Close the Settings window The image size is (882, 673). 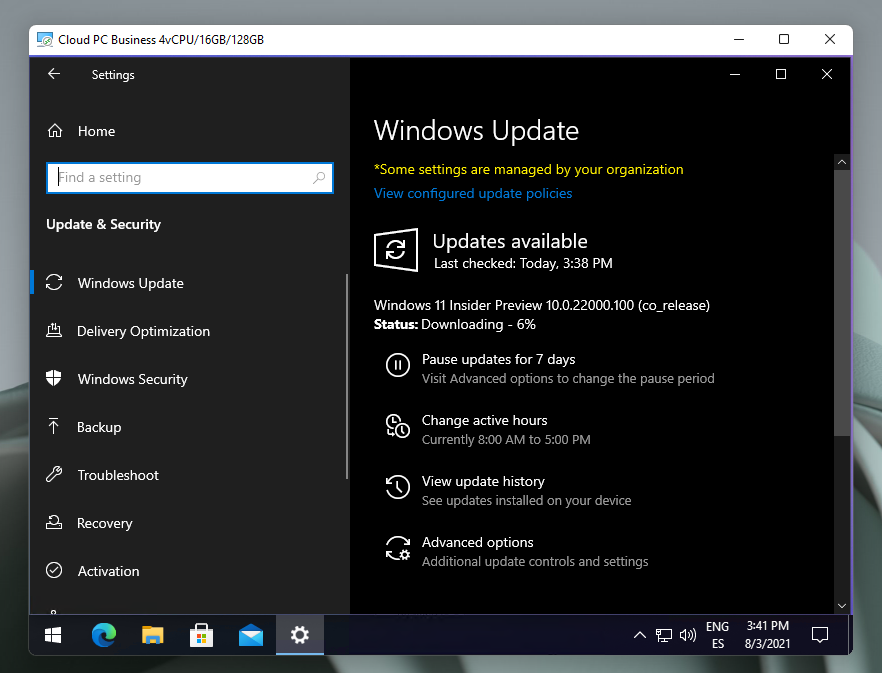[826, 74]
